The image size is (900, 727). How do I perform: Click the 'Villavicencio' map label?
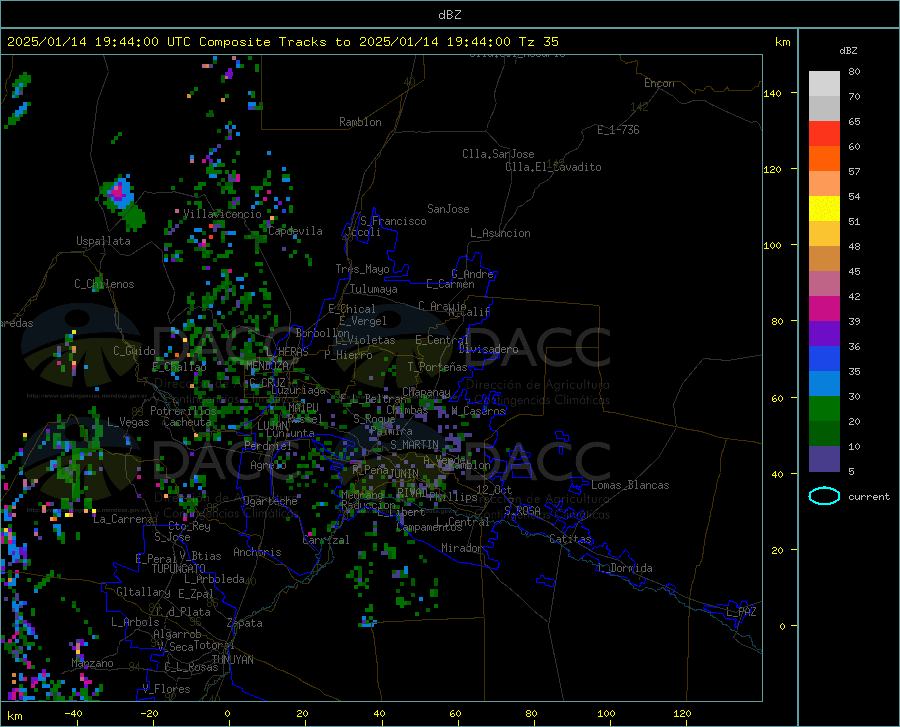tap(222, 214)
